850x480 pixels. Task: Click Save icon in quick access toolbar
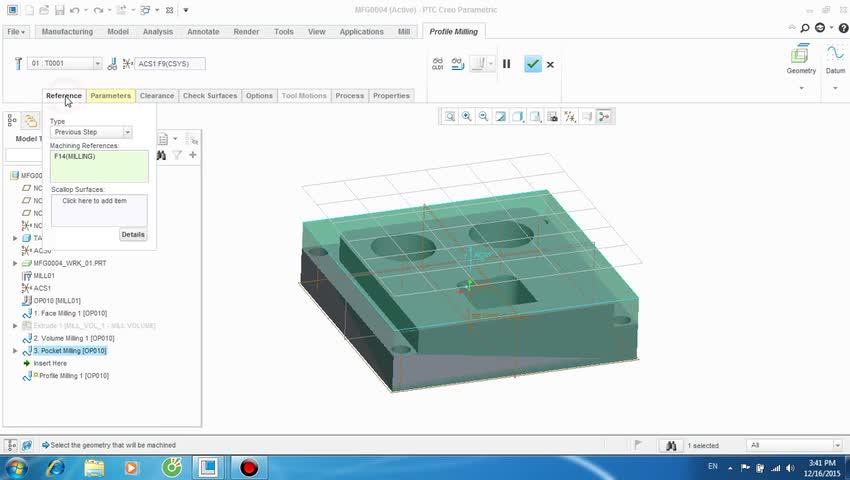[60, 10]
